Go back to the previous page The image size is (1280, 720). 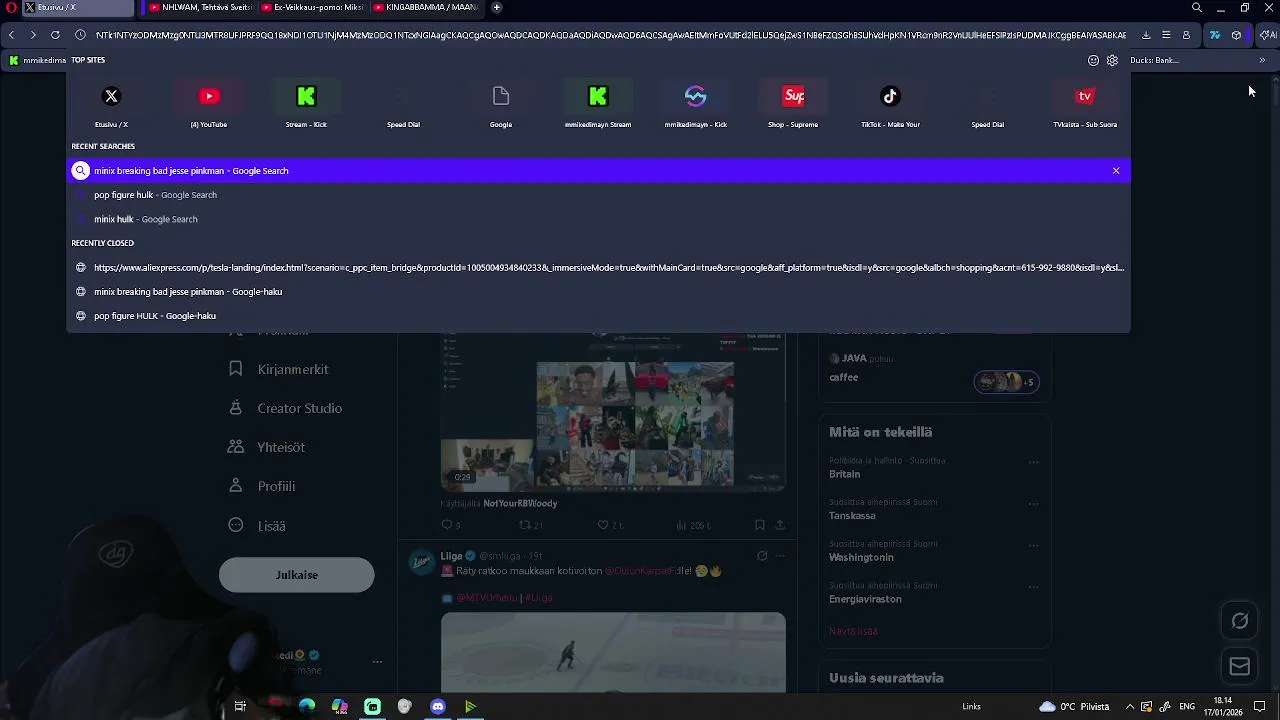(x=11, y=35)
